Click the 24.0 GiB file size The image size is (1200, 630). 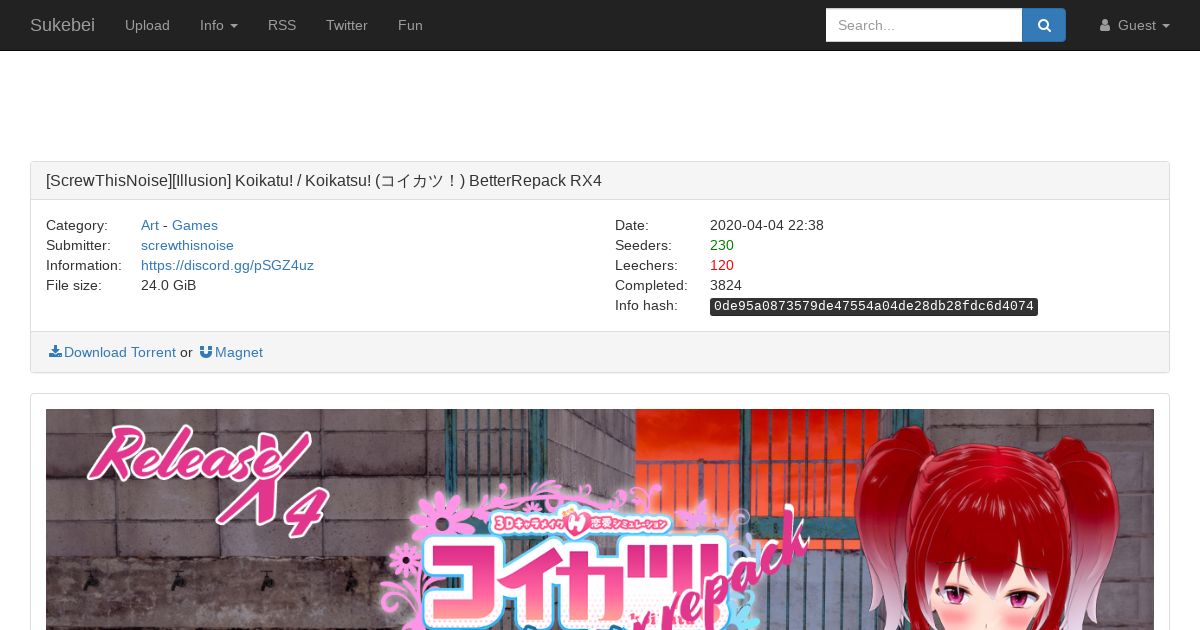168,285
